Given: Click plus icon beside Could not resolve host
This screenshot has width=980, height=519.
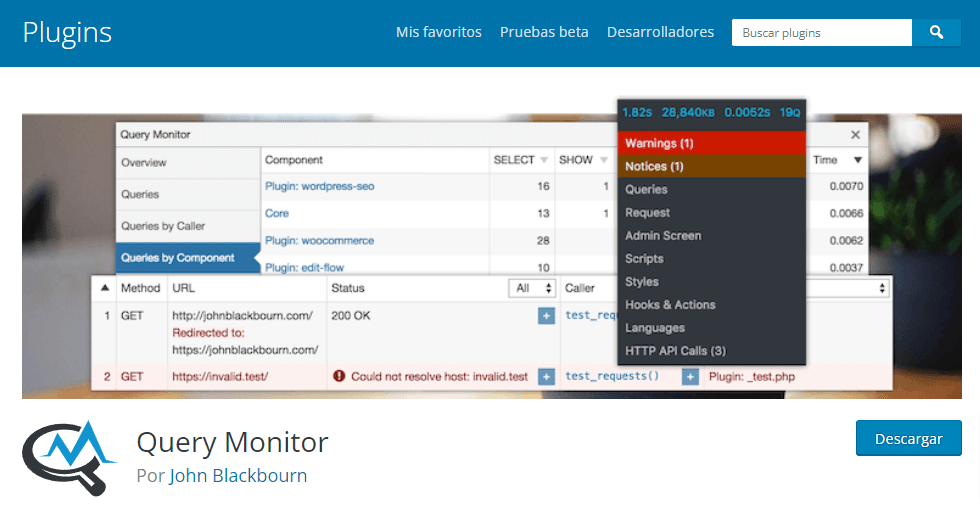Looking at the screenshot, I should click(546, 377).
